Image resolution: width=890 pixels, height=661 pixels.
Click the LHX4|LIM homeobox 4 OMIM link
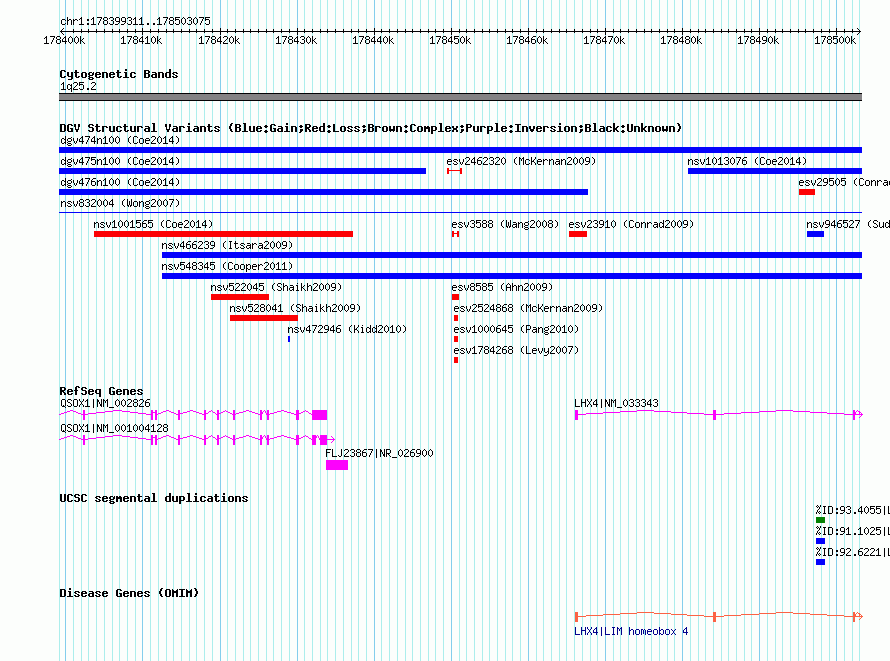tap(631, 631)
